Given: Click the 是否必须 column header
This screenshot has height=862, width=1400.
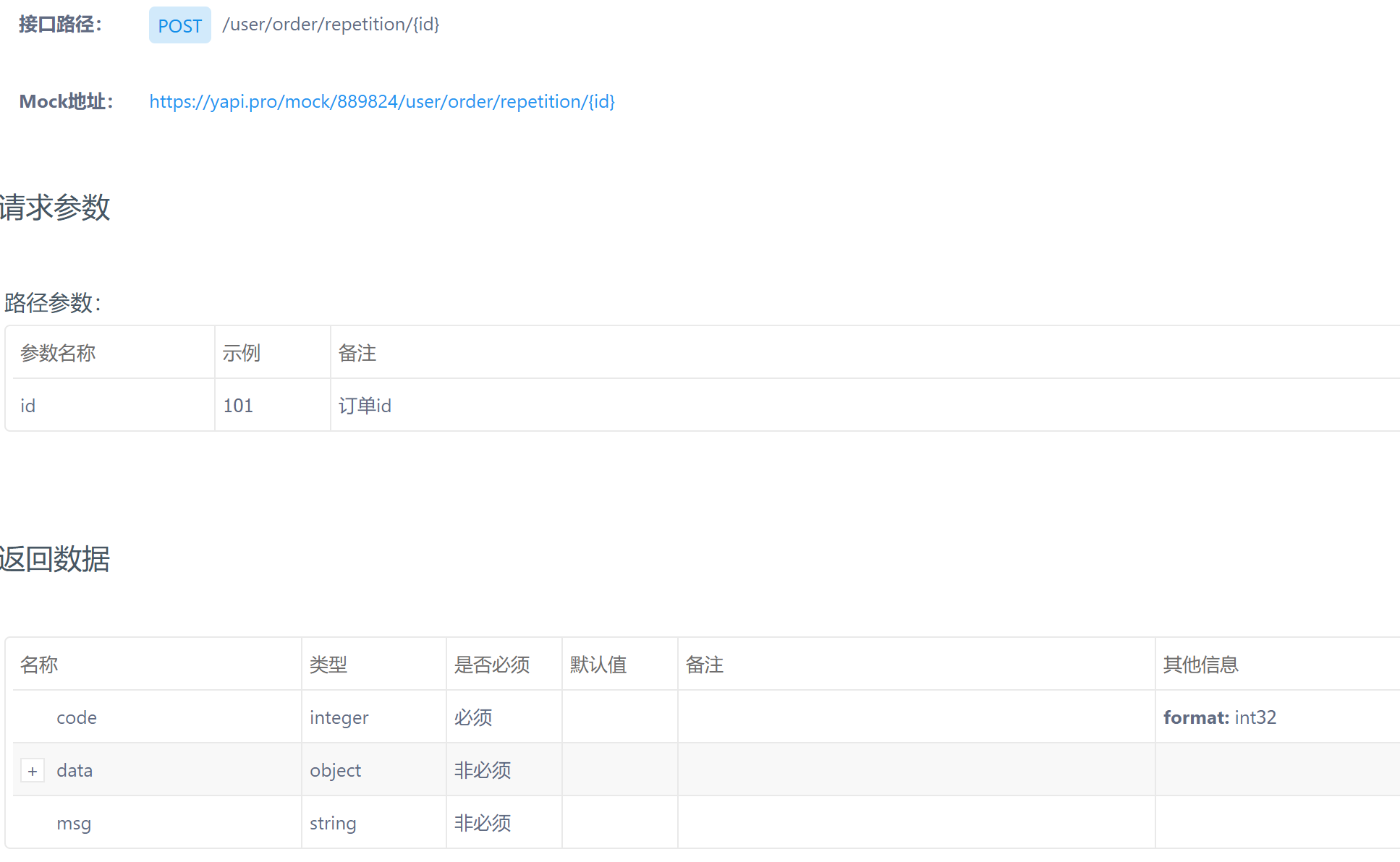Looking at the screenshot, I should click(492, 665).
